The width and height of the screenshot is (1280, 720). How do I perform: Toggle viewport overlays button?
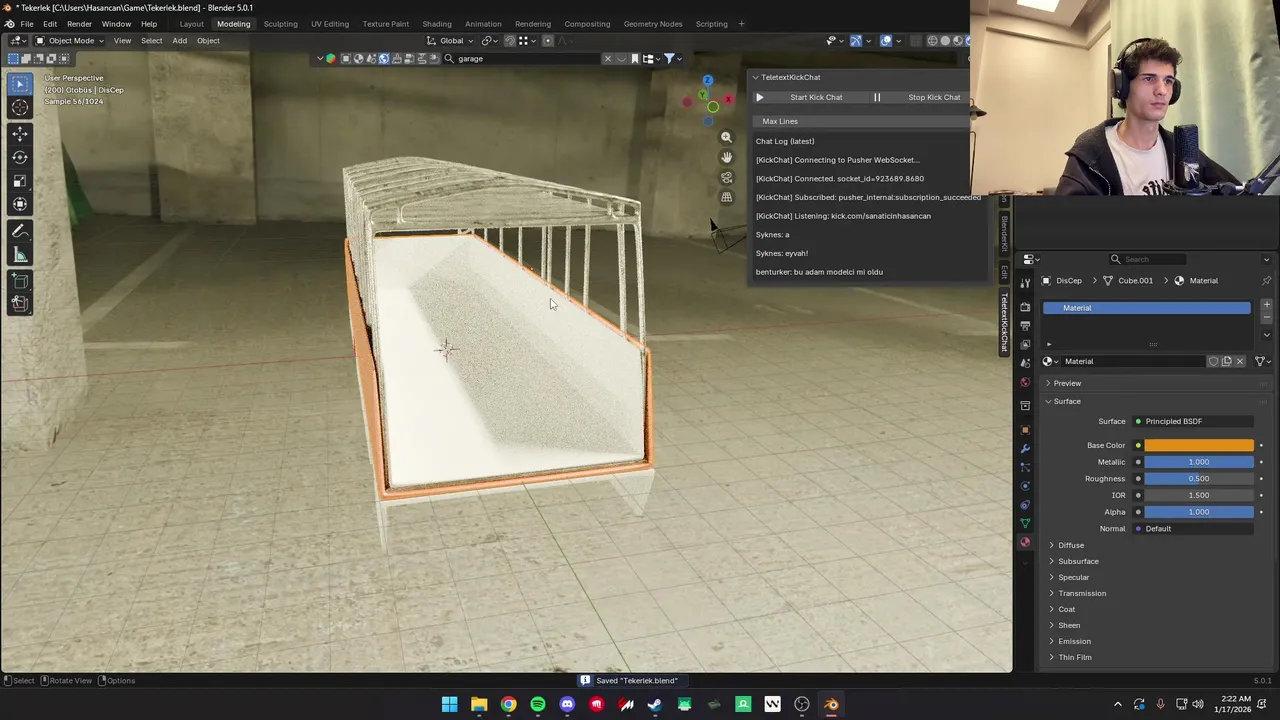tap(886, 41)
